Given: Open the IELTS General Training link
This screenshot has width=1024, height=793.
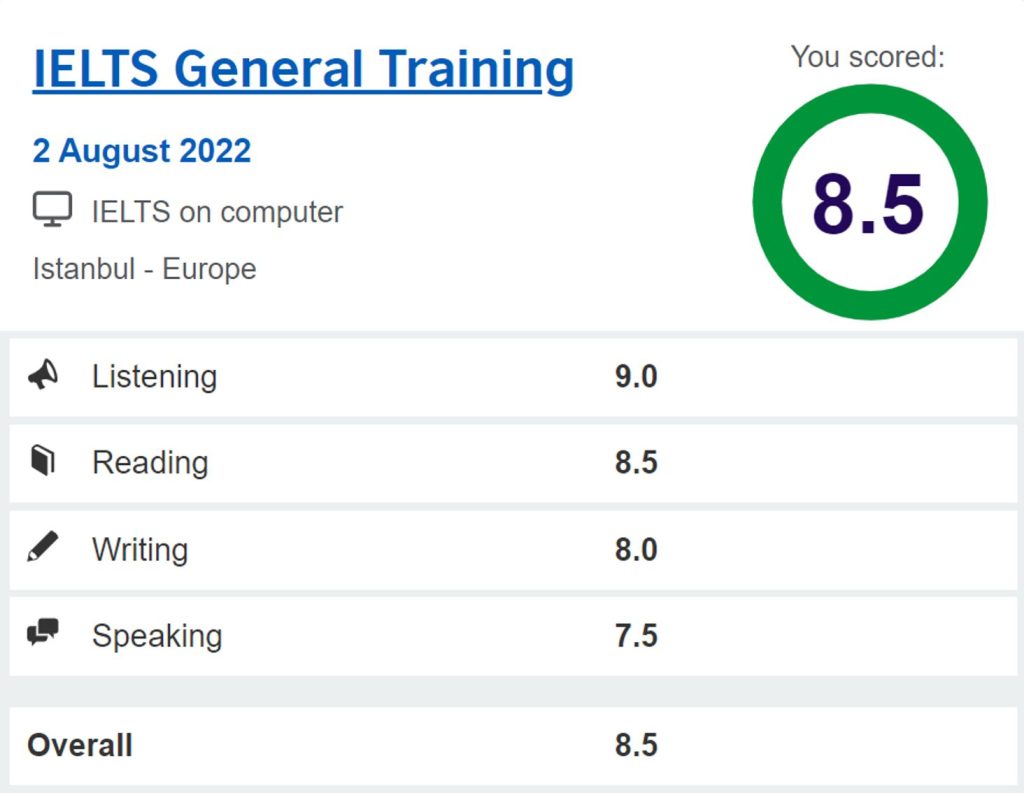Looking at the screenshot, I should pyautogui.click(x=303, y=69).
